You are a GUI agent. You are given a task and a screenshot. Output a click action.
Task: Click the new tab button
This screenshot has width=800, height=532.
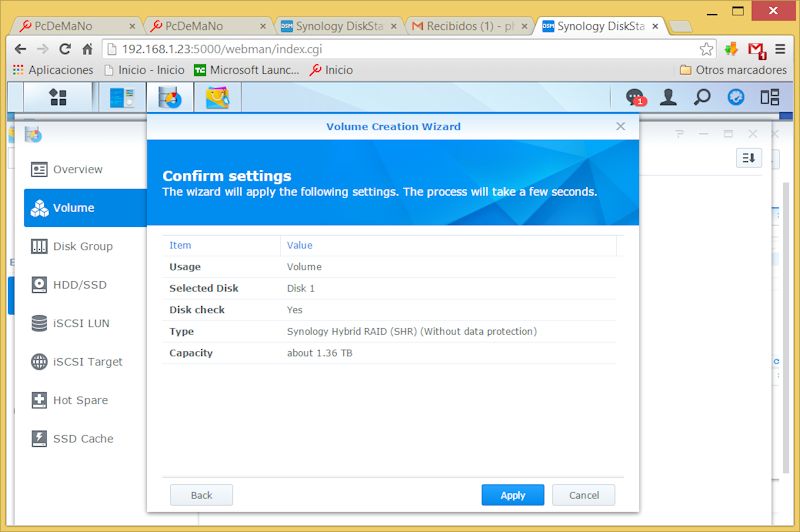(x=680, y=27)
